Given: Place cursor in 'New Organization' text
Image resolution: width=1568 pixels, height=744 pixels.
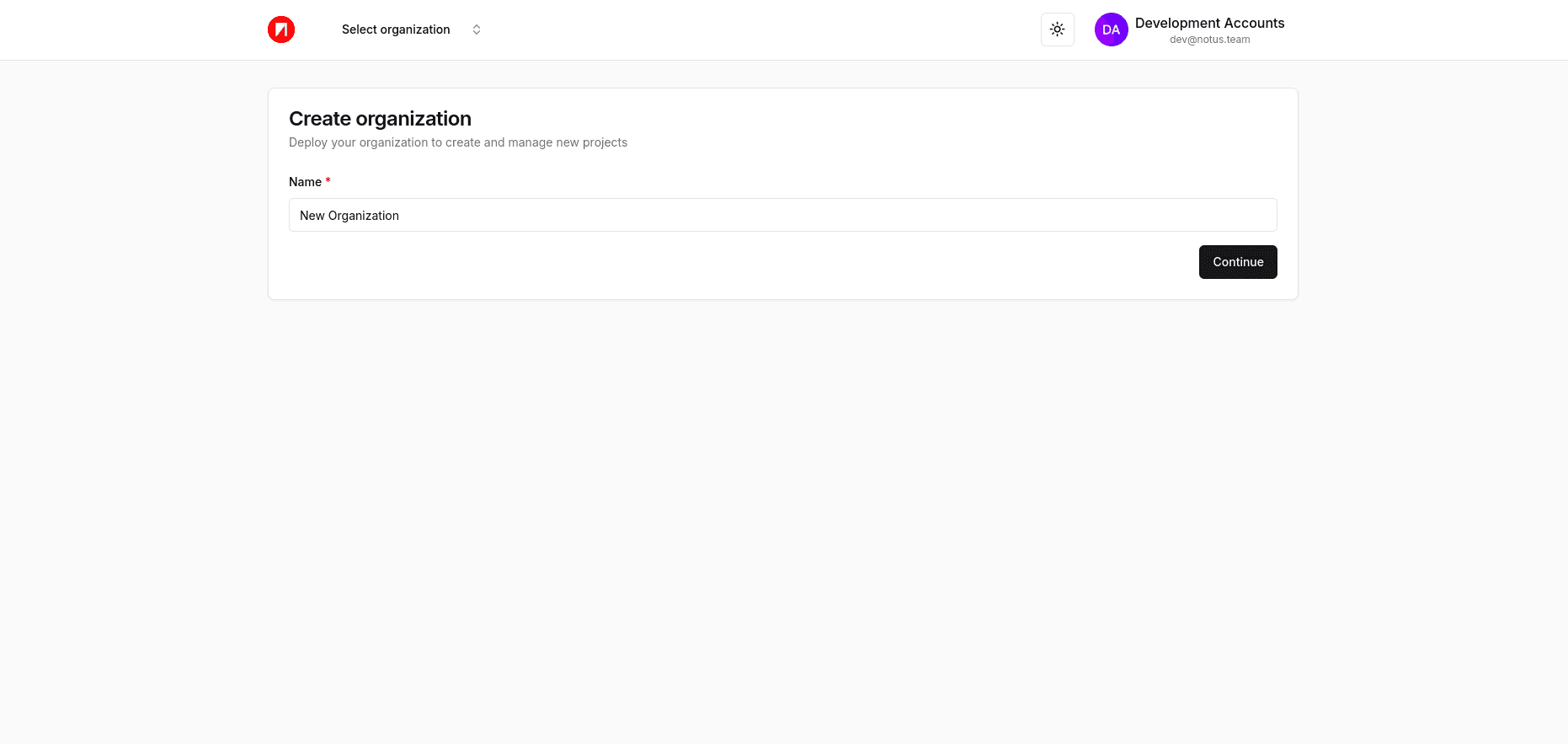Looking at the screenshot, I should pyautogui.click(x=349, y=216).
